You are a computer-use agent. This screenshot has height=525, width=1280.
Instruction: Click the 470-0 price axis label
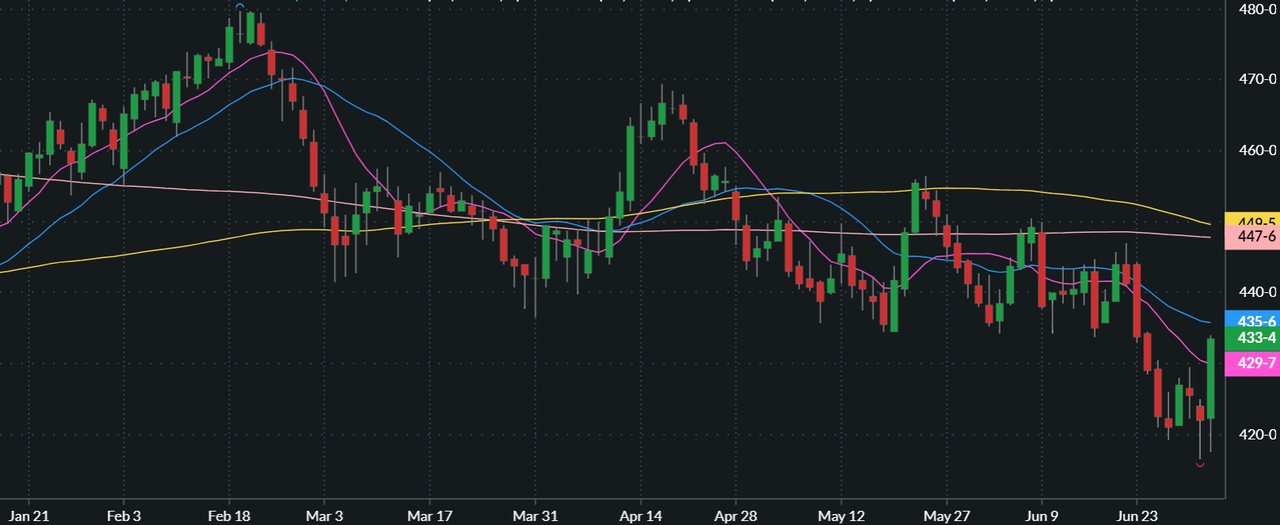(1258, 79)
